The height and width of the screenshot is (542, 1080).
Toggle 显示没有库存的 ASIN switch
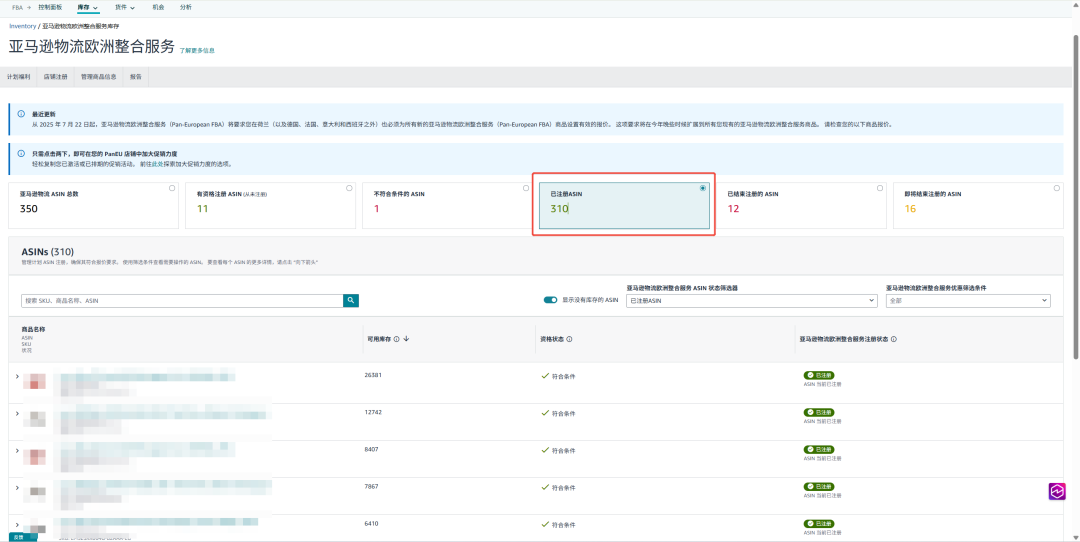[x=550, y=300]
